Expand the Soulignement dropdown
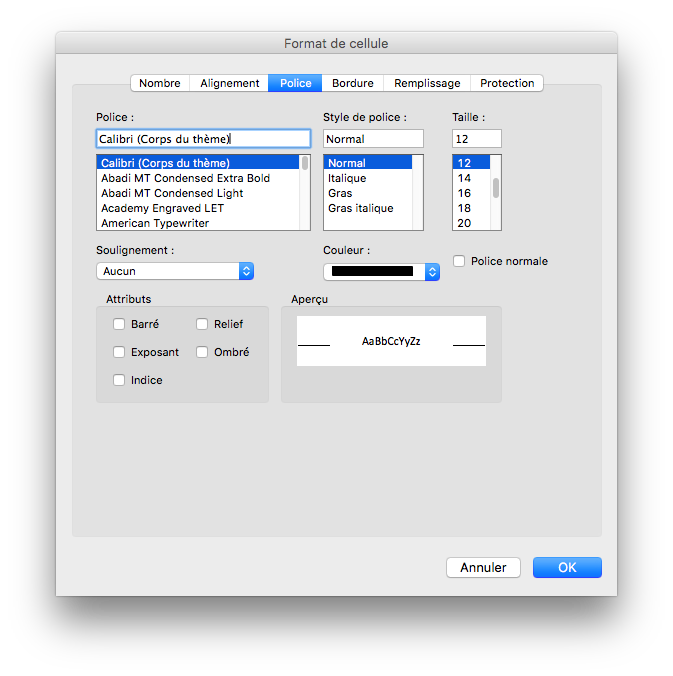Viewport: 673px width, 676px height. point(246,271)
